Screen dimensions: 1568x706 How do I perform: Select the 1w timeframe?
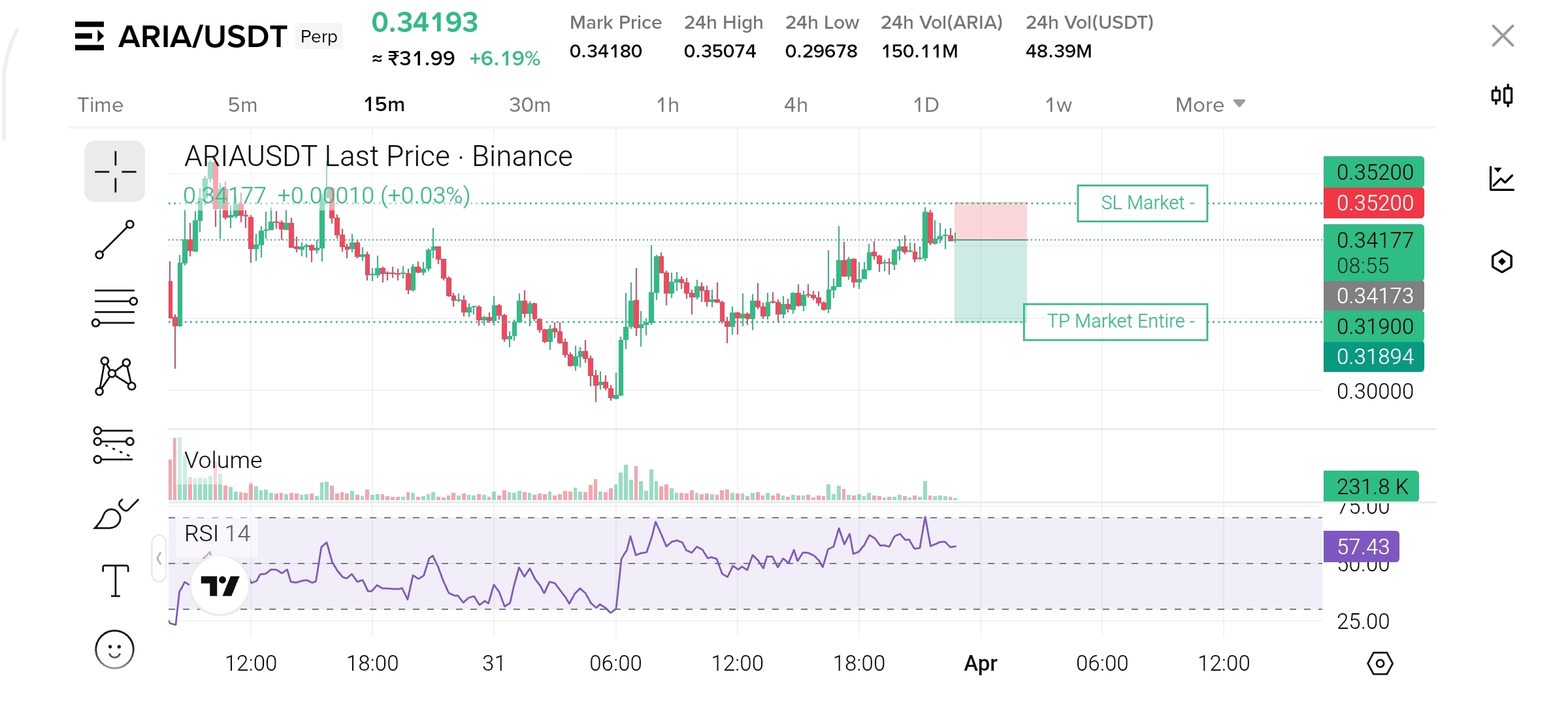pyautogui.click(x=1058, y=105)
